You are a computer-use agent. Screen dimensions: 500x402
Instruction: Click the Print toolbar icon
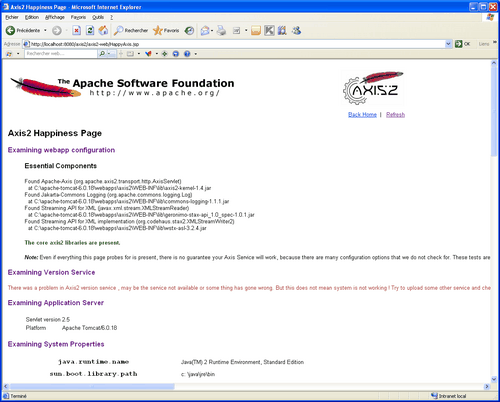[221, 31]
